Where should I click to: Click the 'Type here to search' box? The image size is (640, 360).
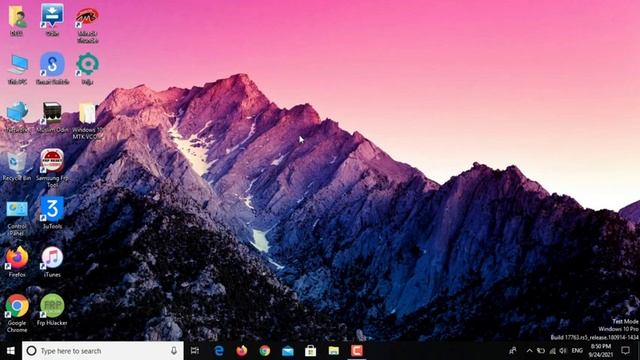click(x=102, y=351)
